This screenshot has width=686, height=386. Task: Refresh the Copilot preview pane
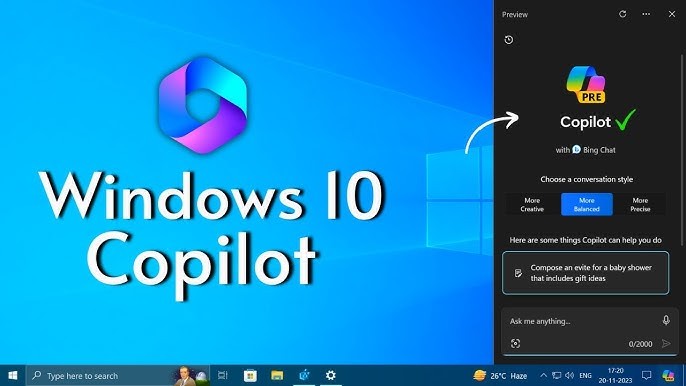click(623, 14)
